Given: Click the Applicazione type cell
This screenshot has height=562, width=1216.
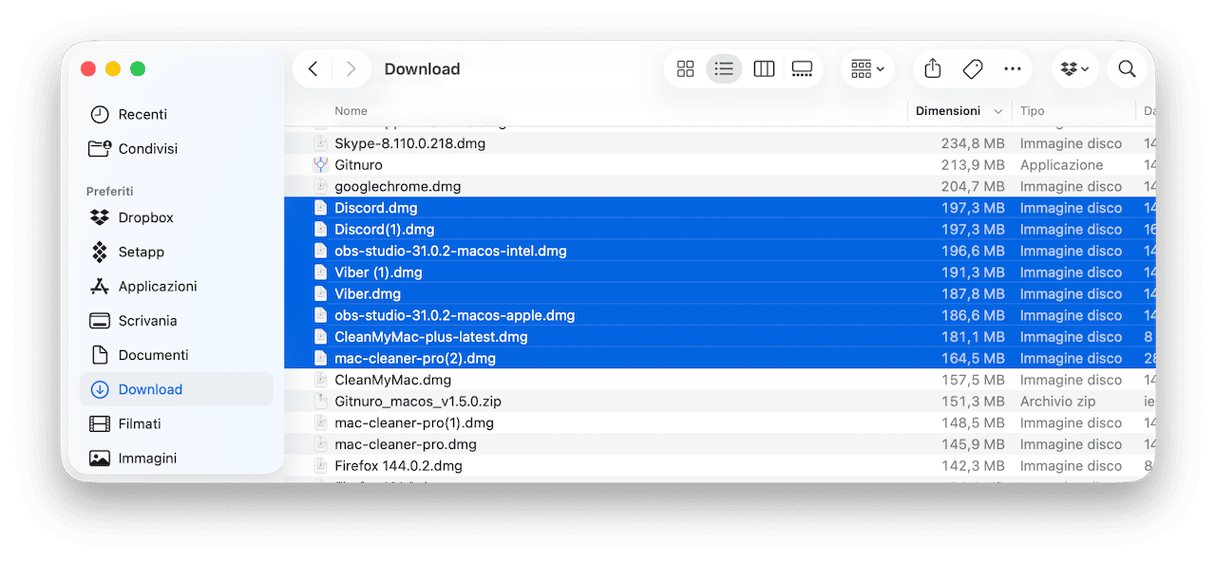Looking at the screenshot, I should 1061,165.
